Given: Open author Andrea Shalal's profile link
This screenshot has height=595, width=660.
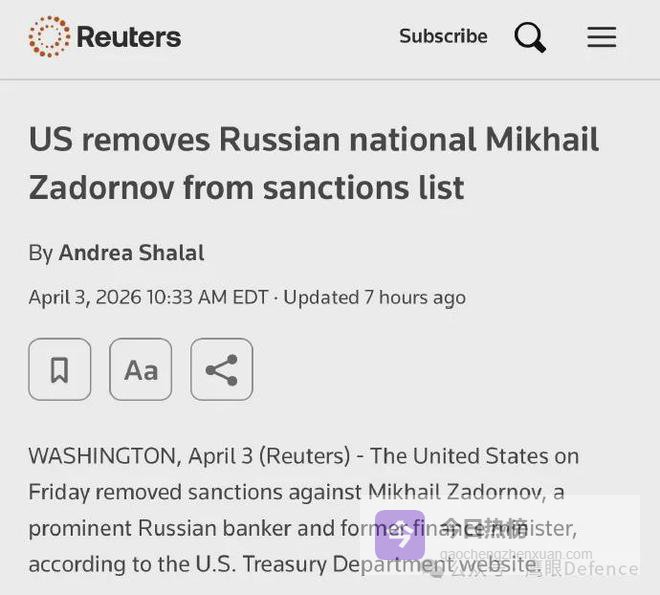Looking at the screenshot, I should pyautogui.click(x=131, y=253).
